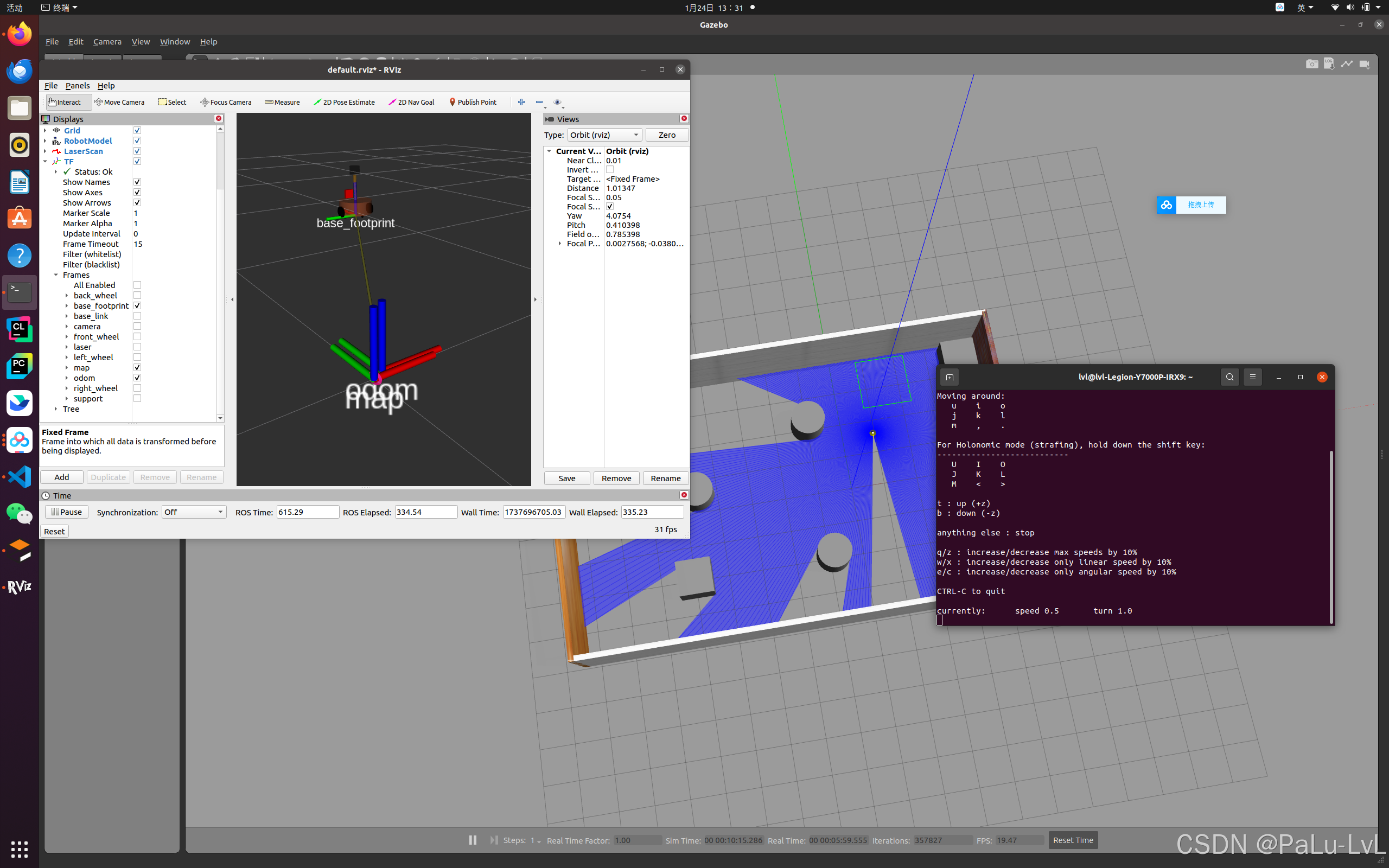Pick the 2D Pose Estimate tool
1389x868 pixels.
345,102
